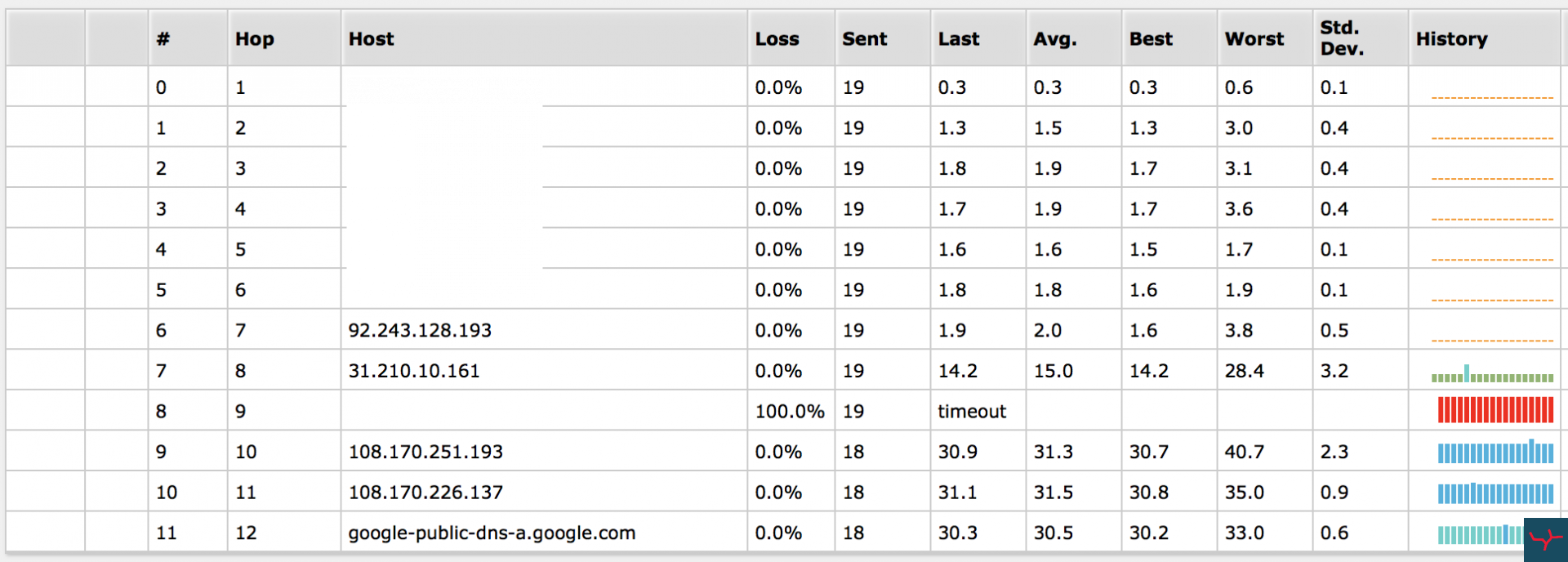This screenshot has height=562, width=1568.
Task: Click the green history graph for 31.210.10.161
Action: (1492, 374)
